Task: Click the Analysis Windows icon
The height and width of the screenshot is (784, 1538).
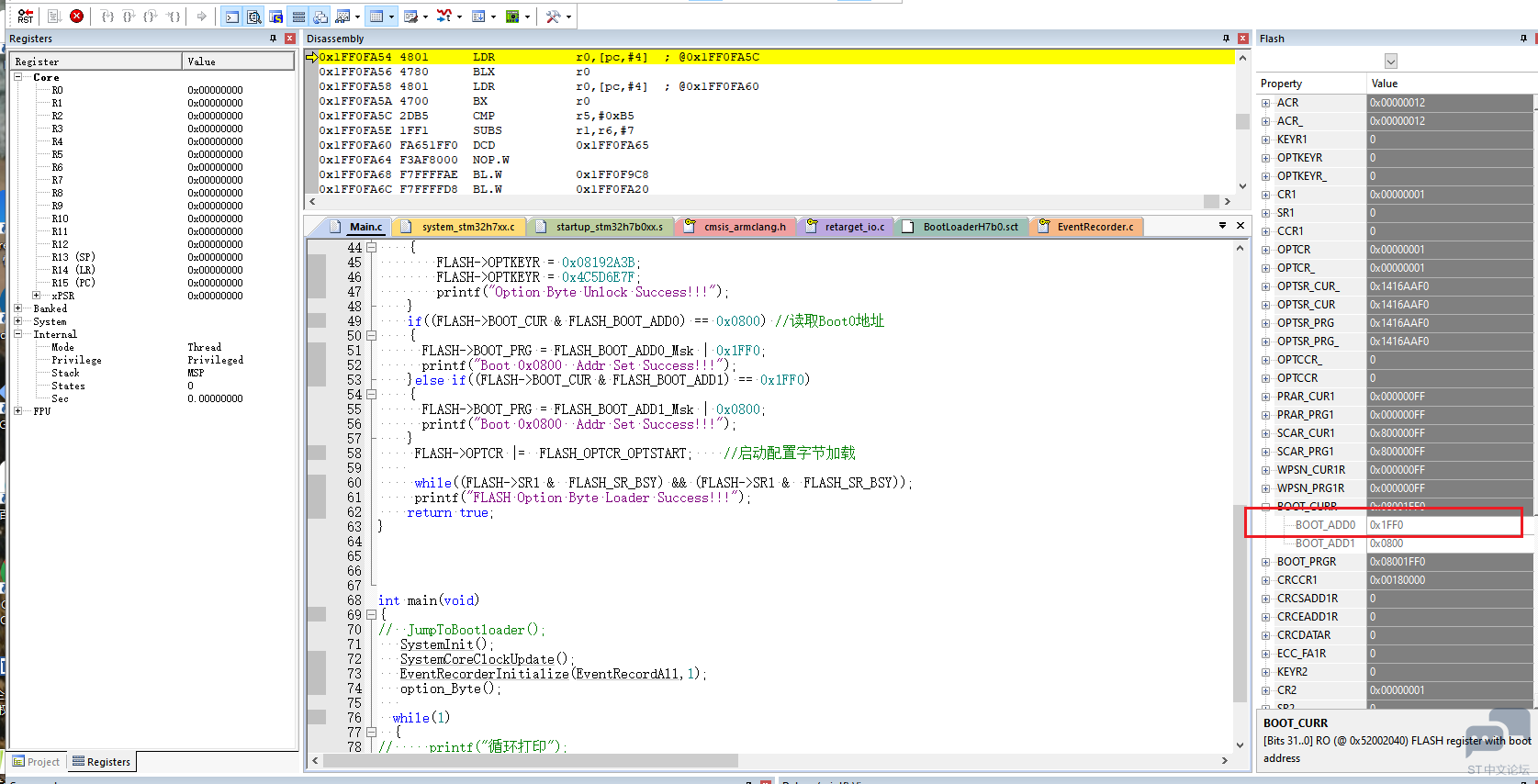Action: [444, 16]
